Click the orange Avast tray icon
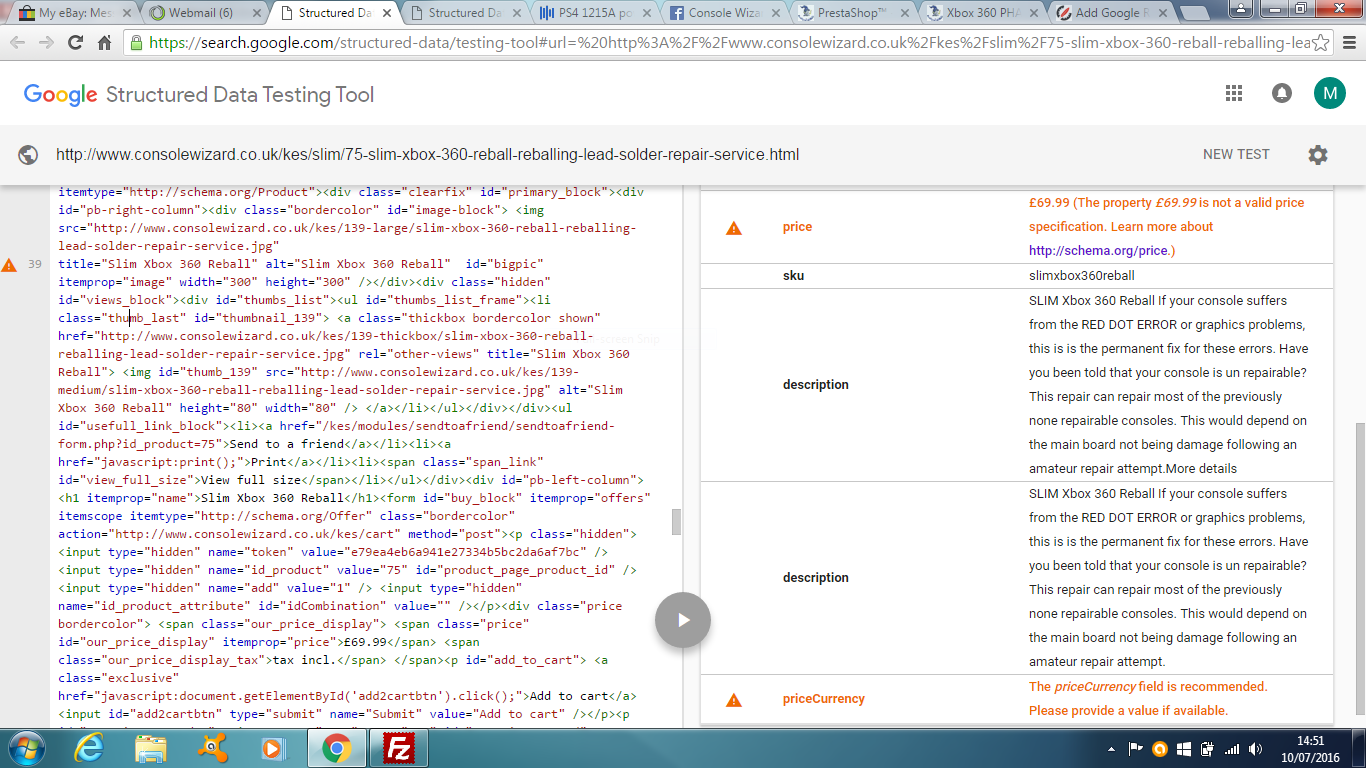 (x=1160, y=748)
